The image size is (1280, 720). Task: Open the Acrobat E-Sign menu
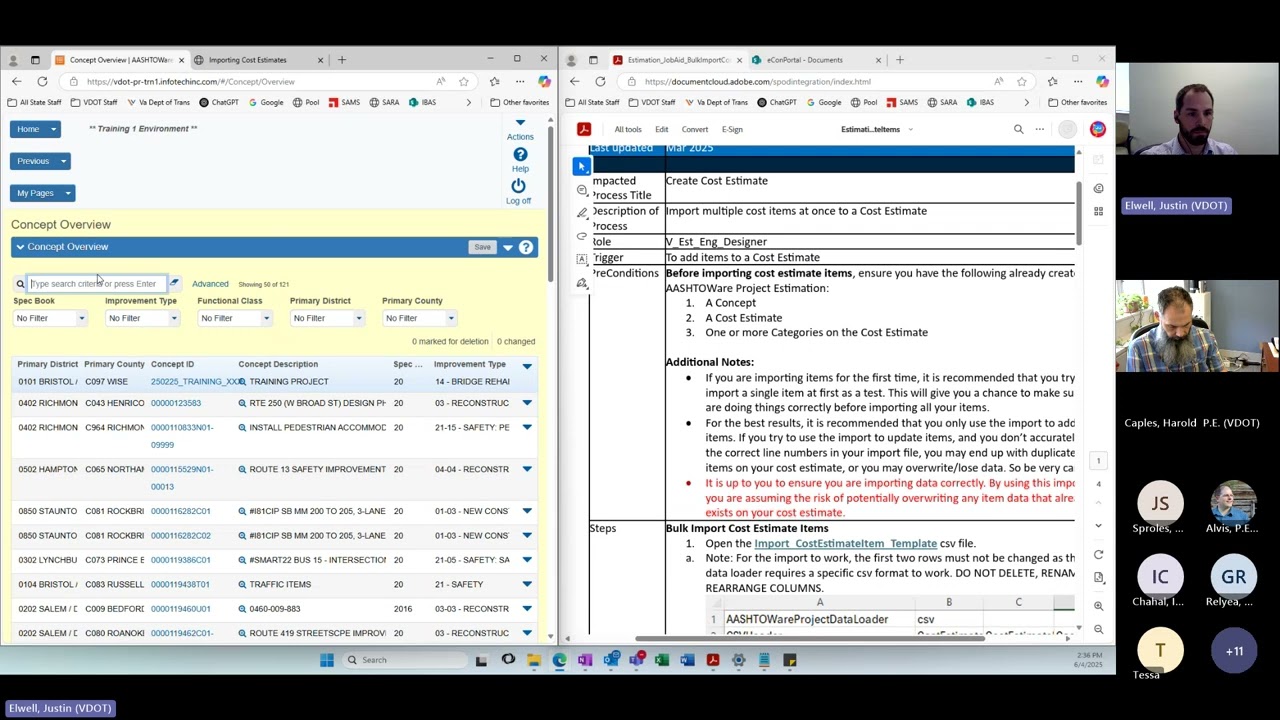click(732, 129)
